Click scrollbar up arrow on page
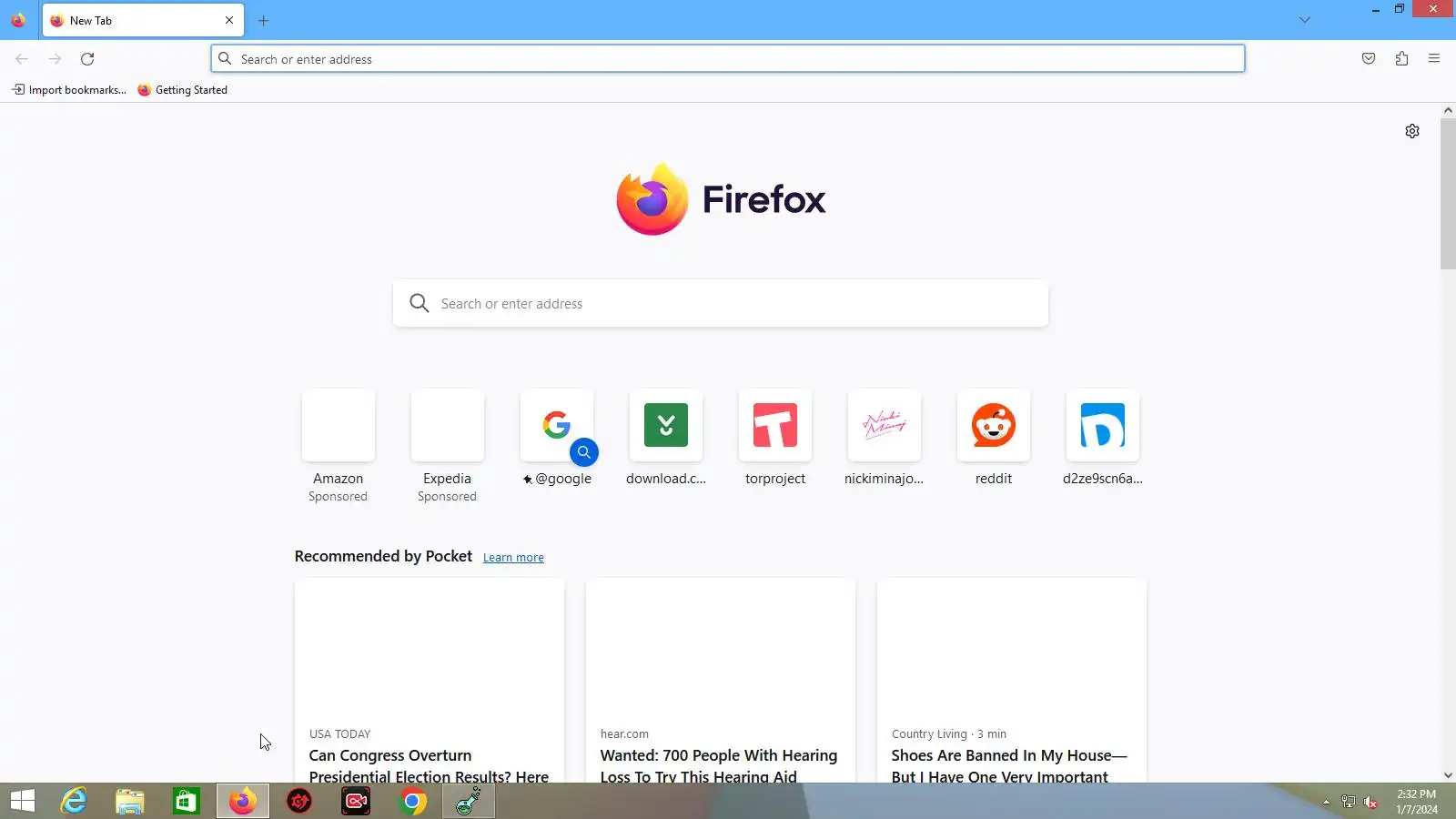The width and height of the screenshot is (1456, 819). (x=1448, y=110)
